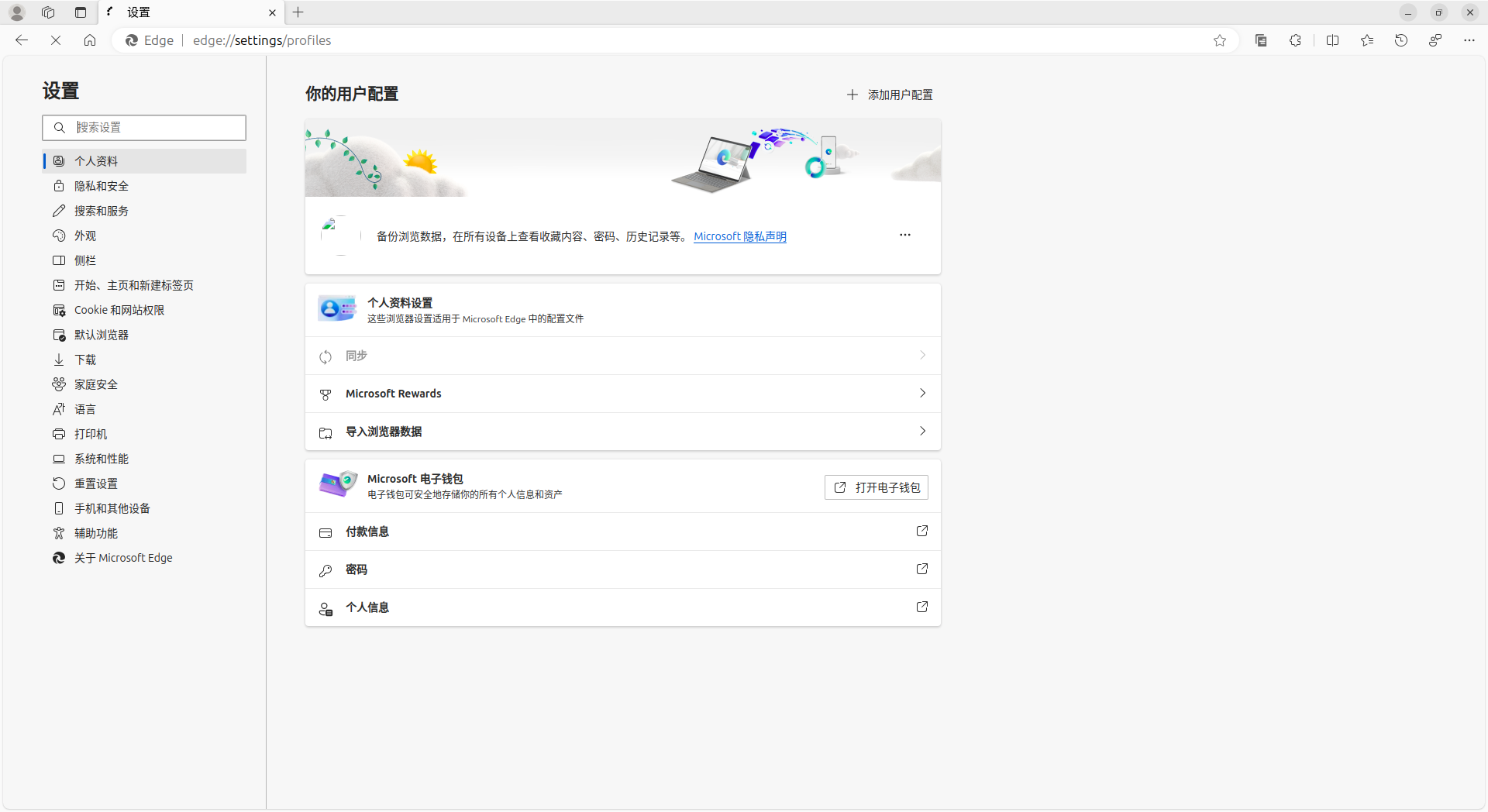Open the Collections icon in toolbar
The height and width of the screenshot is (812, 1488).
pyautogui.click(x=1261, y=40)
